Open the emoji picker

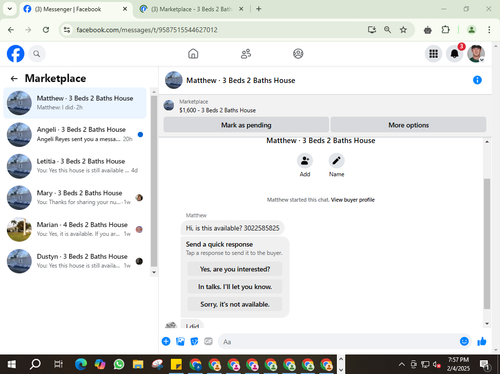point(464,341)
